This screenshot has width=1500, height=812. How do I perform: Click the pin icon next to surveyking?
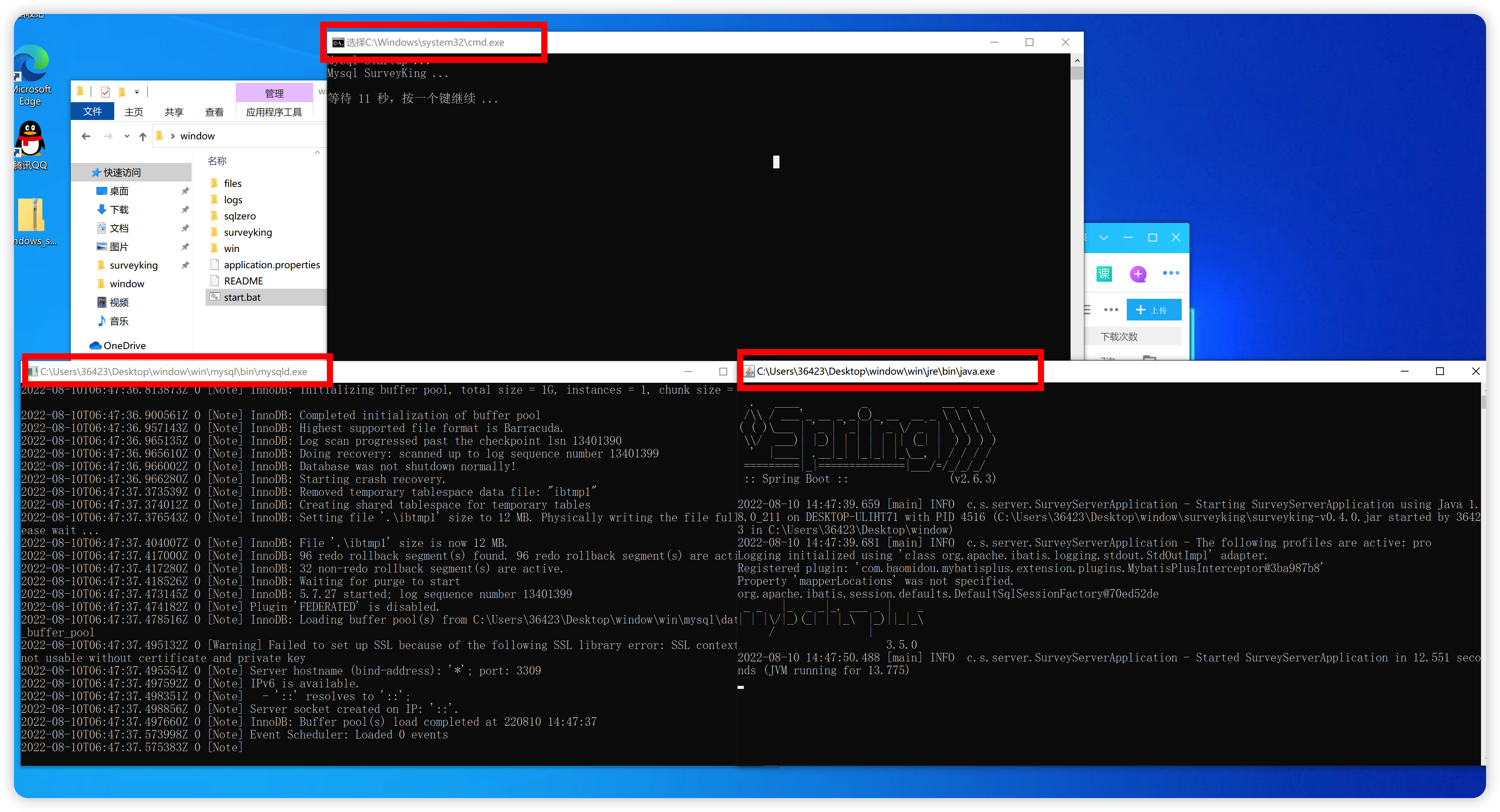pyautogui.click(x=185, y=266)
